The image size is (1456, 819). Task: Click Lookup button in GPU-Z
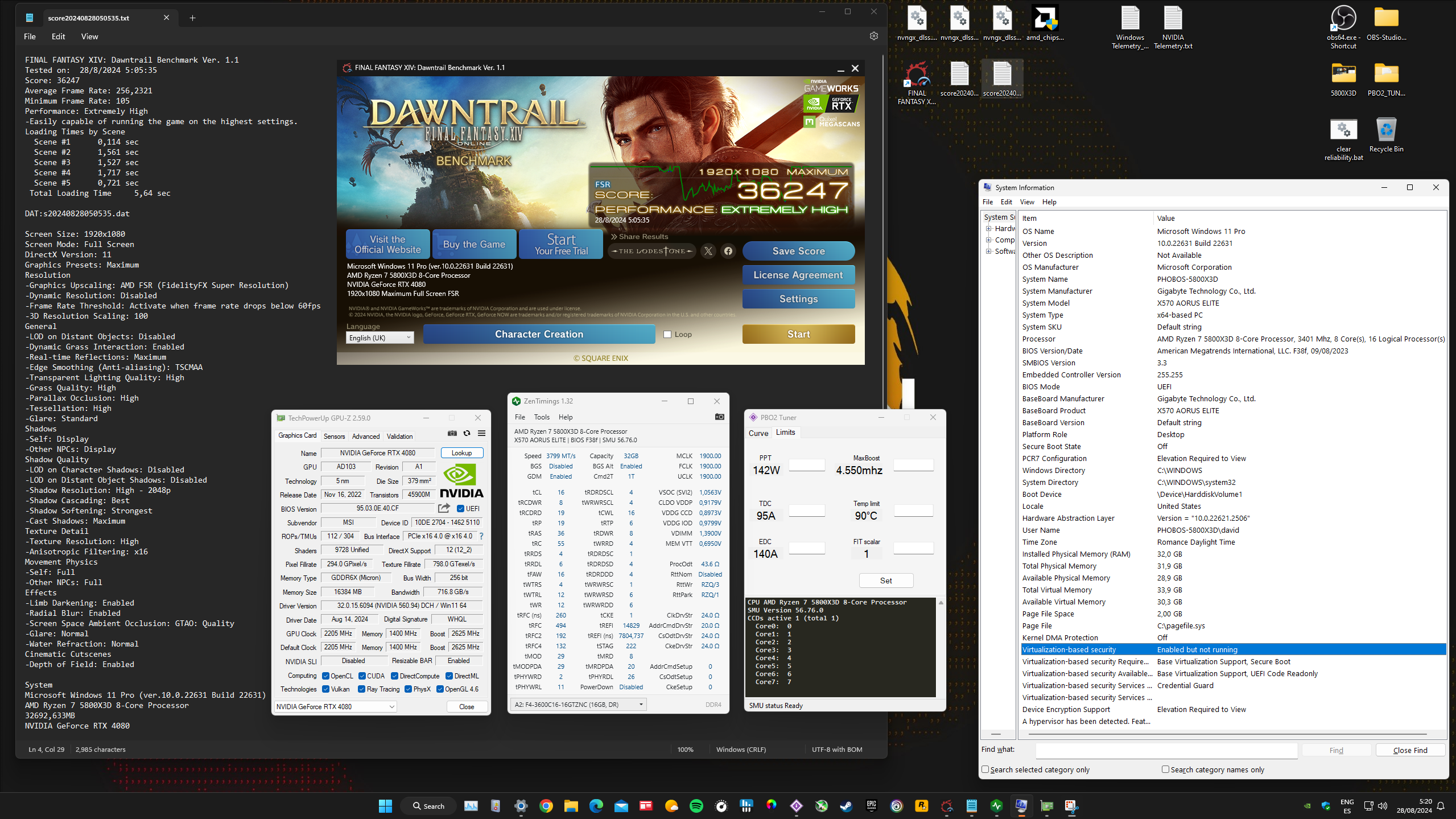click(461, 453)
